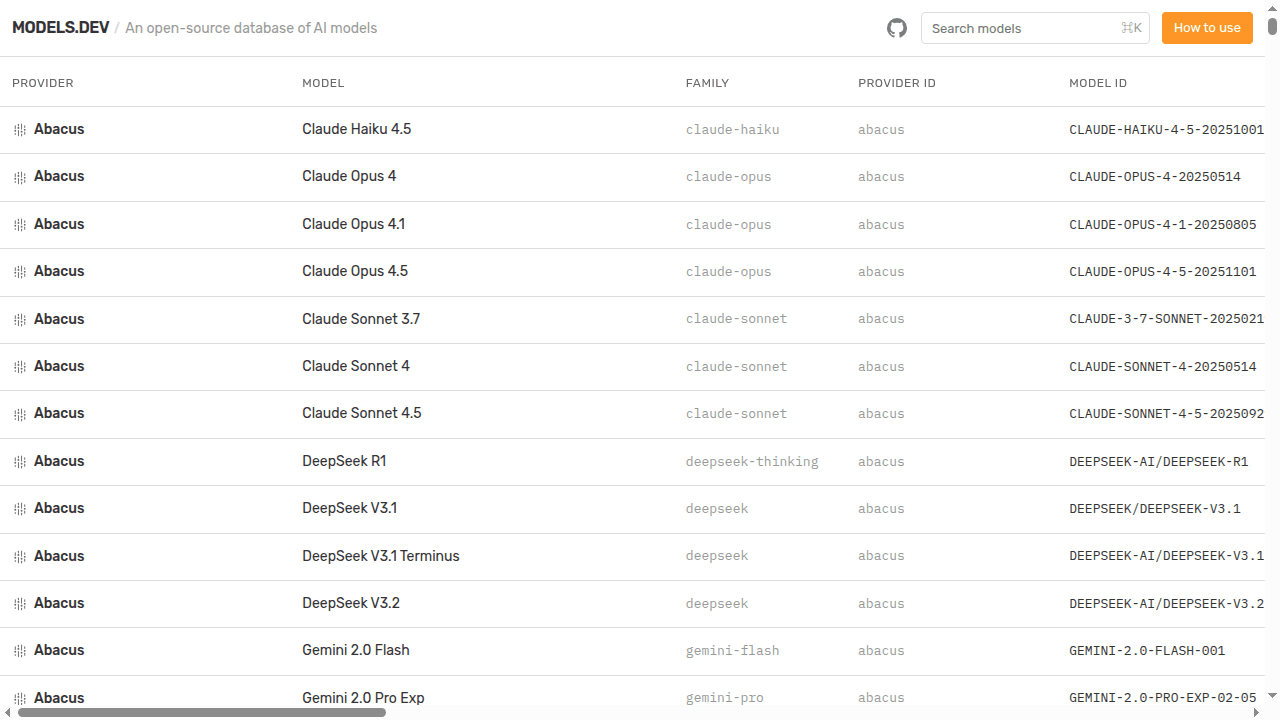This screenshot has width=1280, height=720.
Task: Click Abacus provider icon beside DeepSeek V3.2
Action: tap(19, 604)
